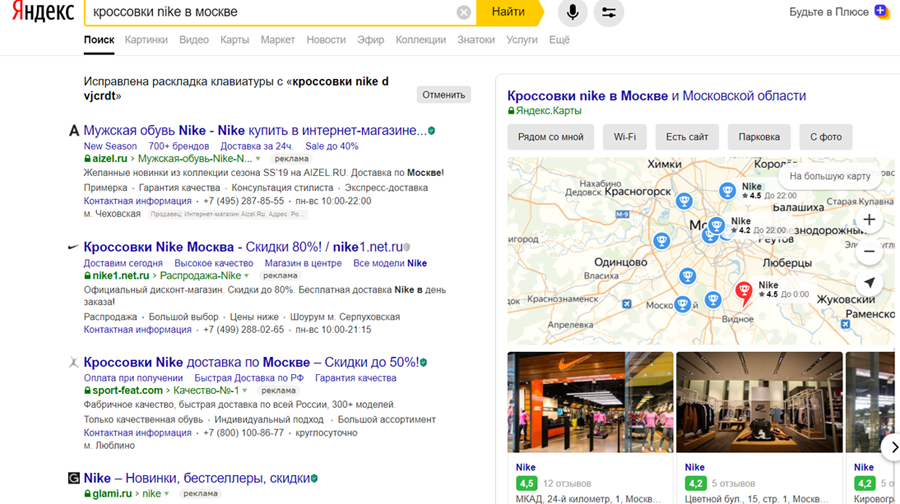Open search settings via the sliders icon
The image size is (900, 504).
tap(607, 13)
